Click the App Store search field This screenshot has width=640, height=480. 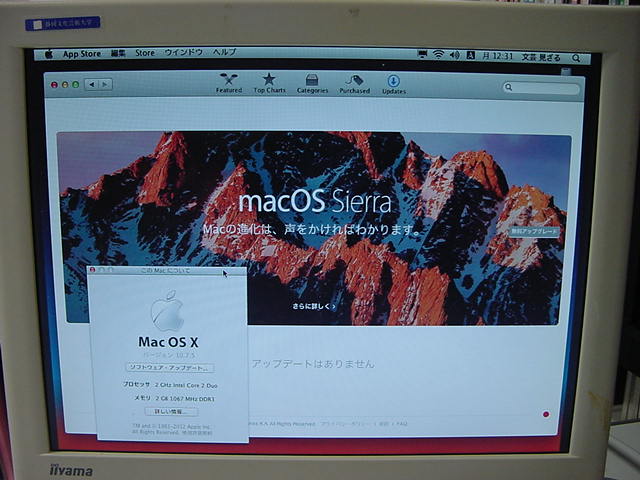[x=541, y=88]
